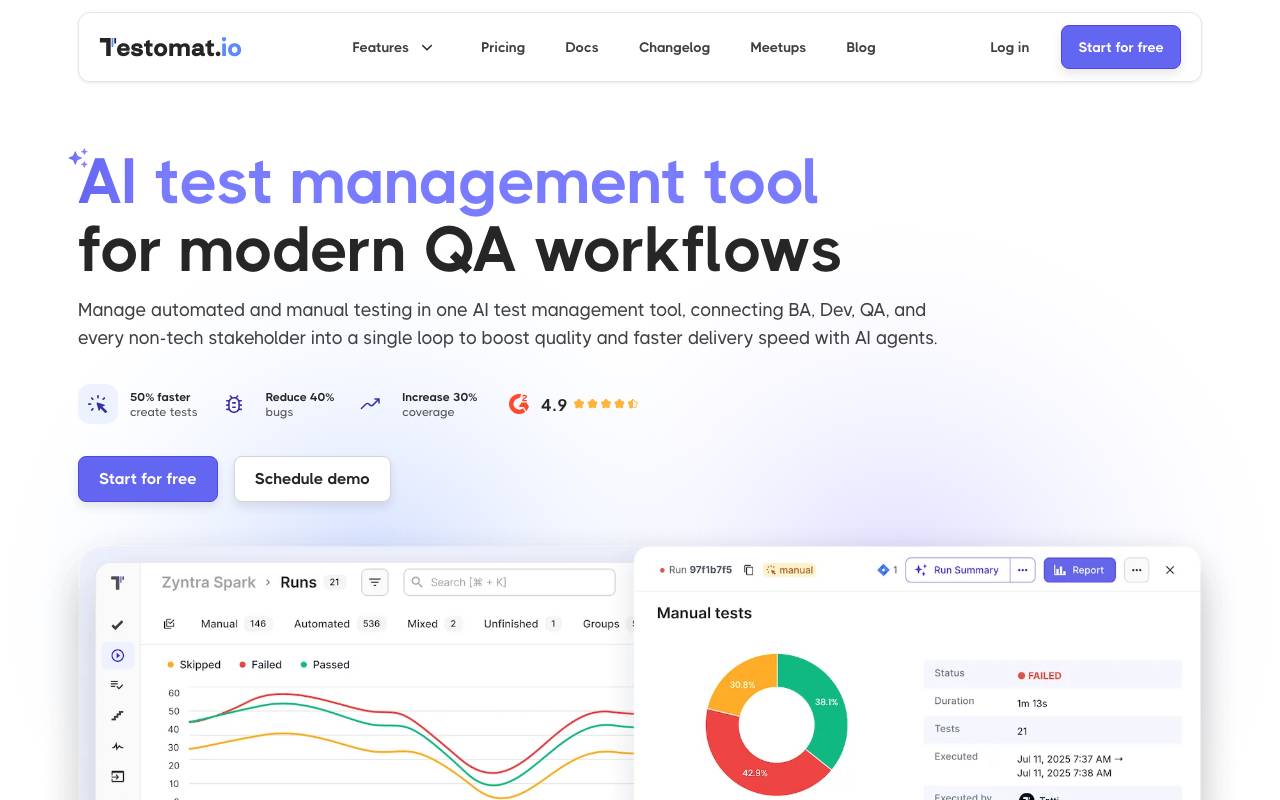Viewport: 1280px width, 800px height.
Task: Click the FAILED status value
Action: (1040, 676)
